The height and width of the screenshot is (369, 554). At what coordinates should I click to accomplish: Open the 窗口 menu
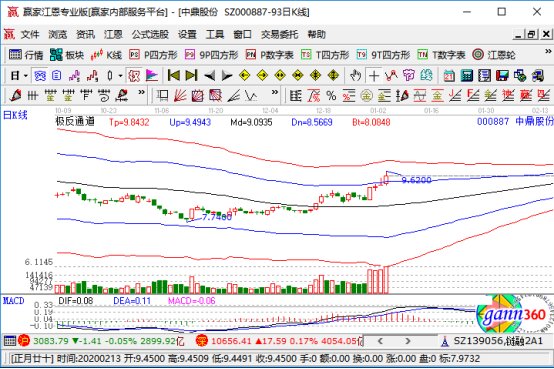click(242, 35)
